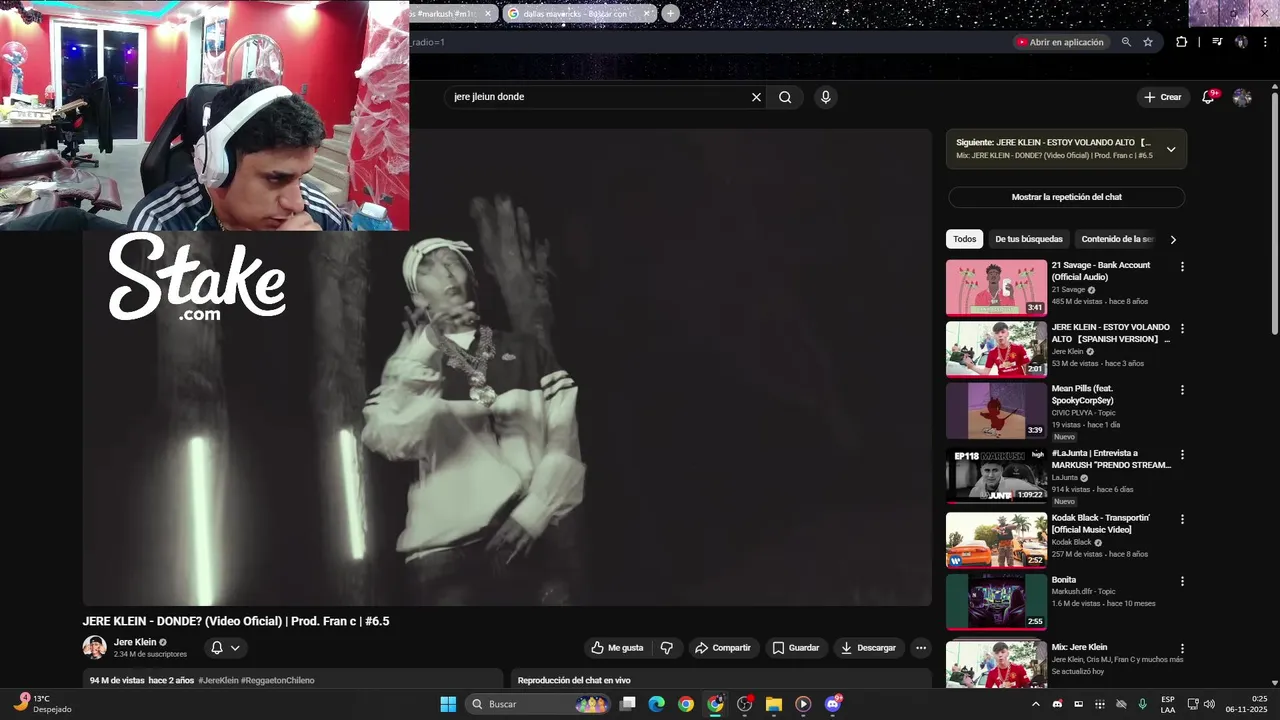Click the YouTube search magnifier button
The width and height of the screenshot is (1280, 720).
[785, 97]
